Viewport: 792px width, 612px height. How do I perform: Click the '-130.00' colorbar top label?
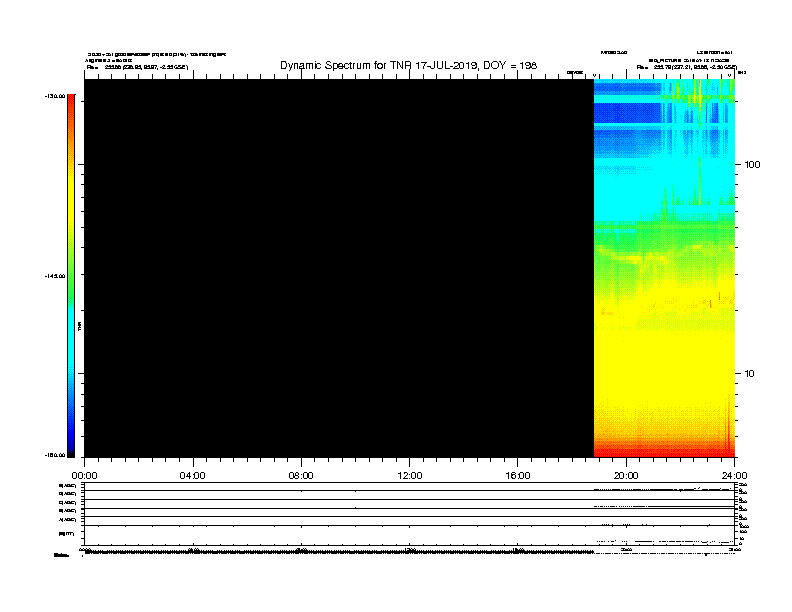pyautogui.click(x=55, y=96)
